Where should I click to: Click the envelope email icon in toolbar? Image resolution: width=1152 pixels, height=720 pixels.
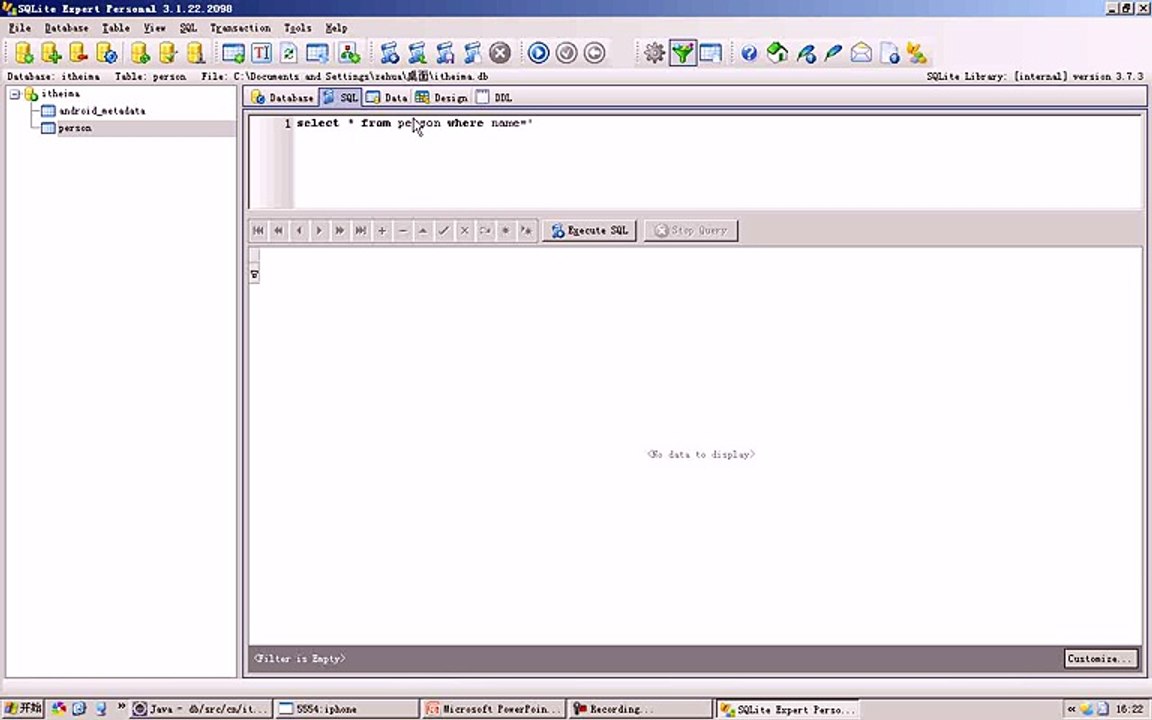[x=861, y=53]
